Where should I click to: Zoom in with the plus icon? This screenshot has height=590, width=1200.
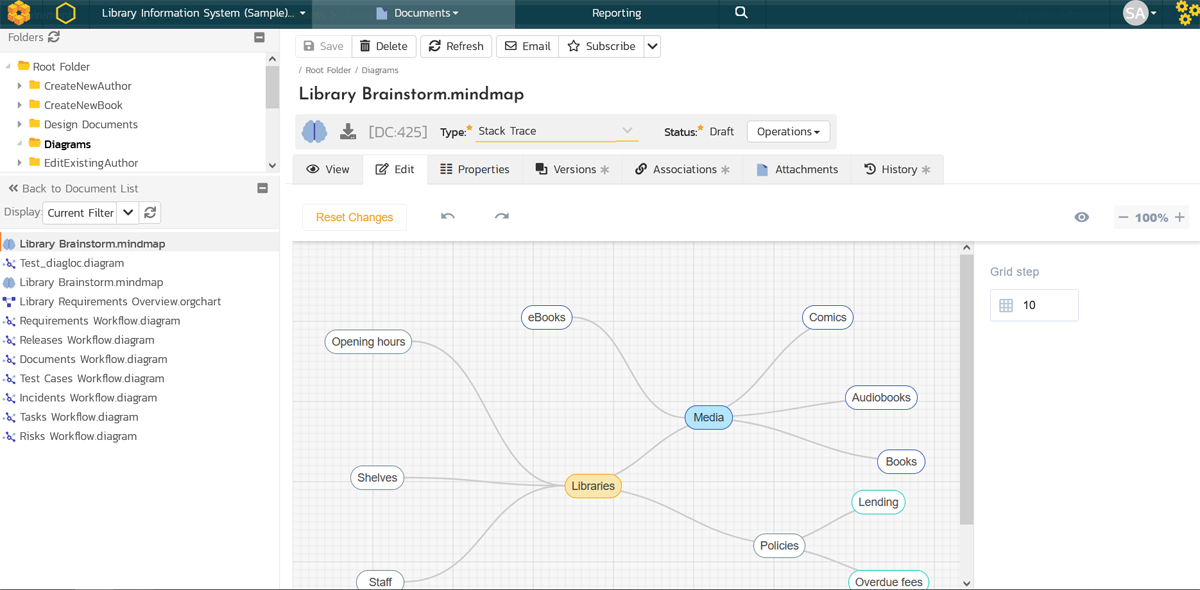(x=1180, y=217)
